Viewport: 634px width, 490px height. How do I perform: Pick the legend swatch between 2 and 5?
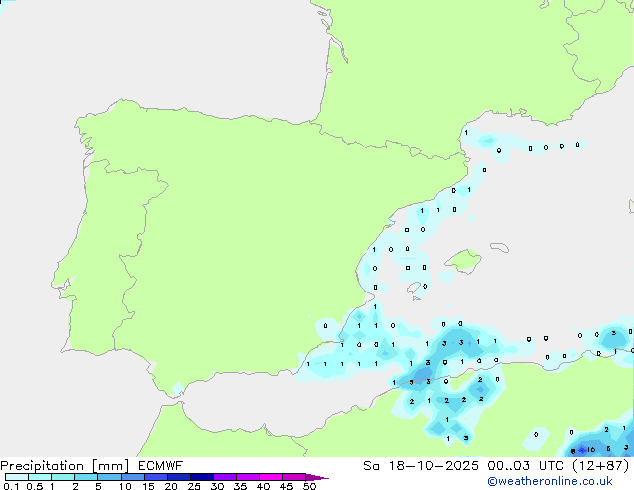click(86, 477)
